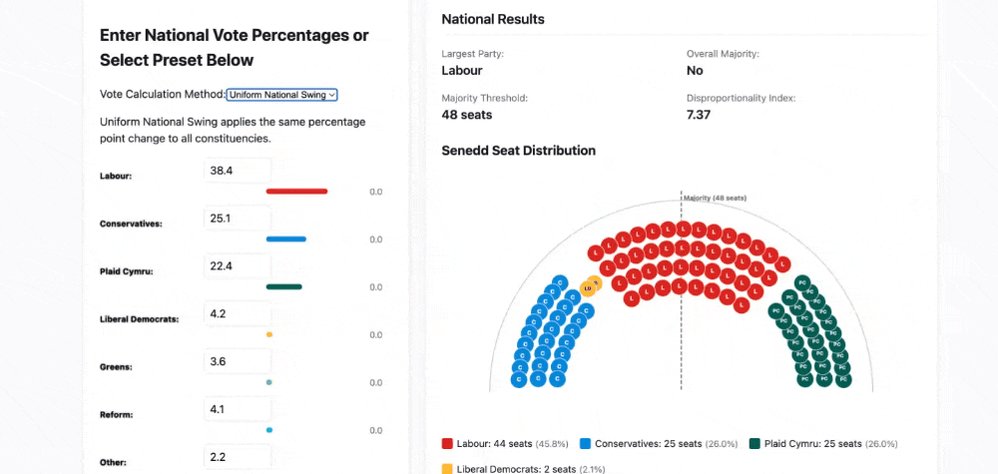998x474 pixels.
Task: Click the yellow Liberal Democrats legend swatch
Action: (x=447, y=470)
